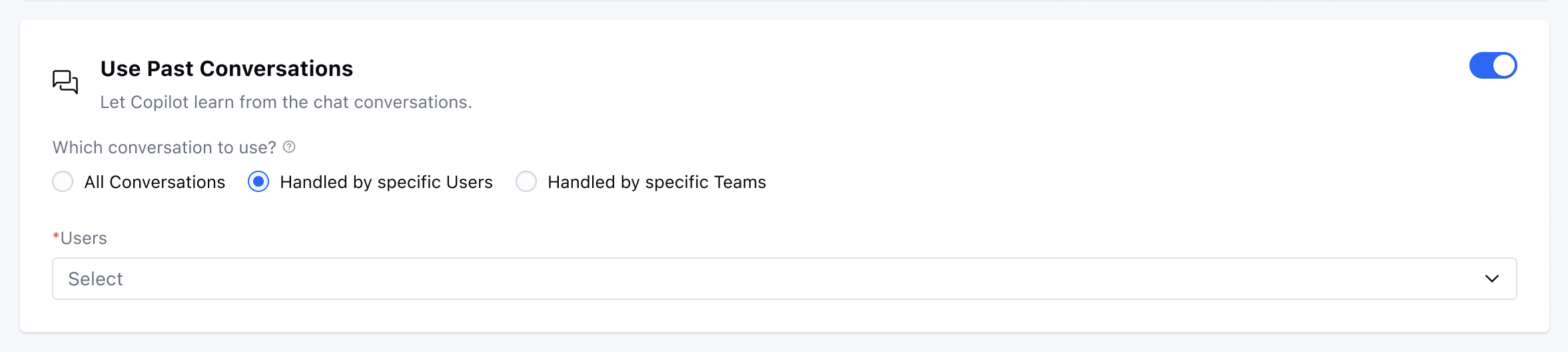Viewport: 1568px width, 352px height.
Task: Click the help icon beside conversation question
Action: click(289, 147)
